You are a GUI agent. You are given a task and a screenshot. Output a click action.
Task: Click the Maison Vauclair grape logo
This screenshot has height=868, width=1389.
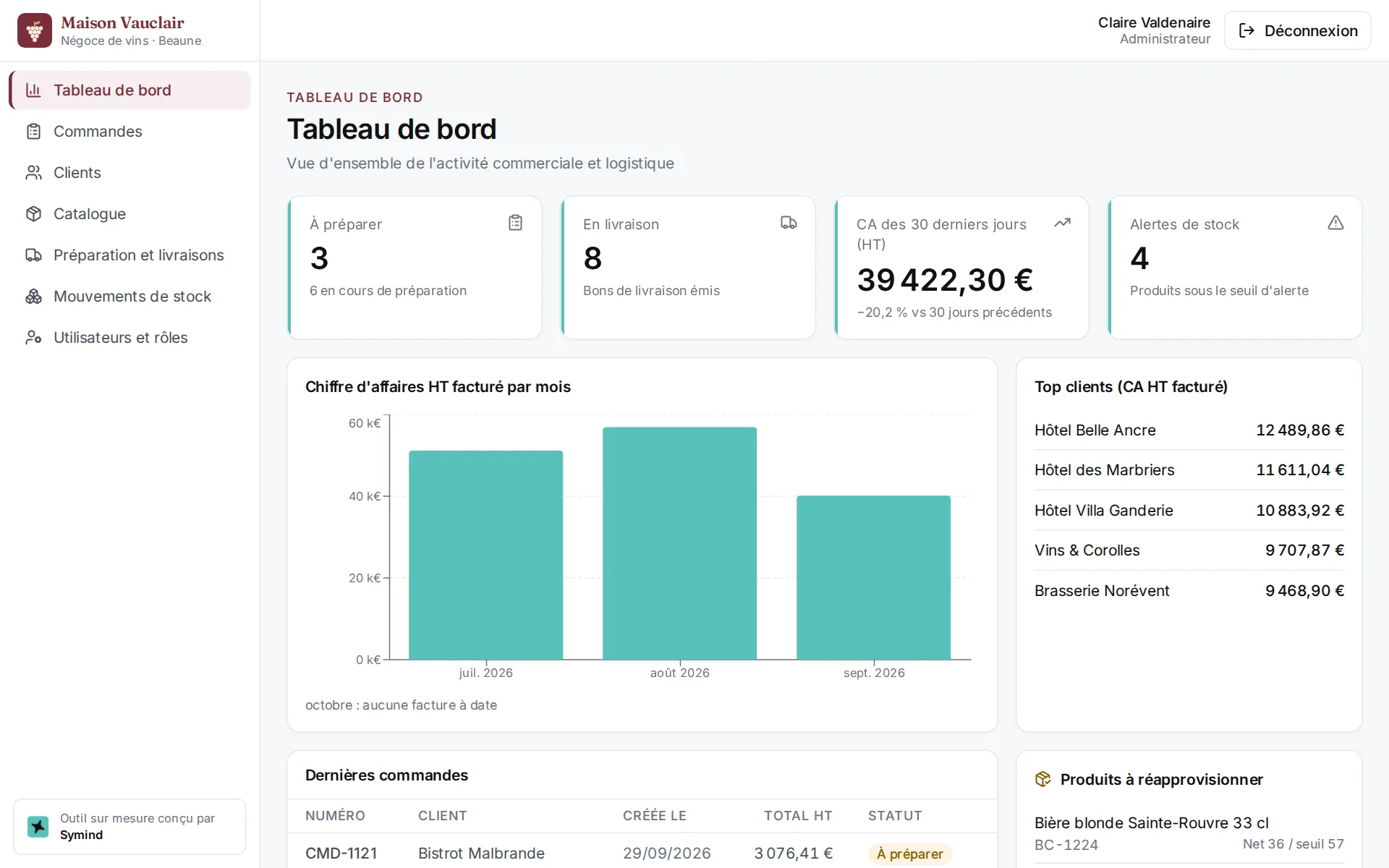(x=35, y=30)
